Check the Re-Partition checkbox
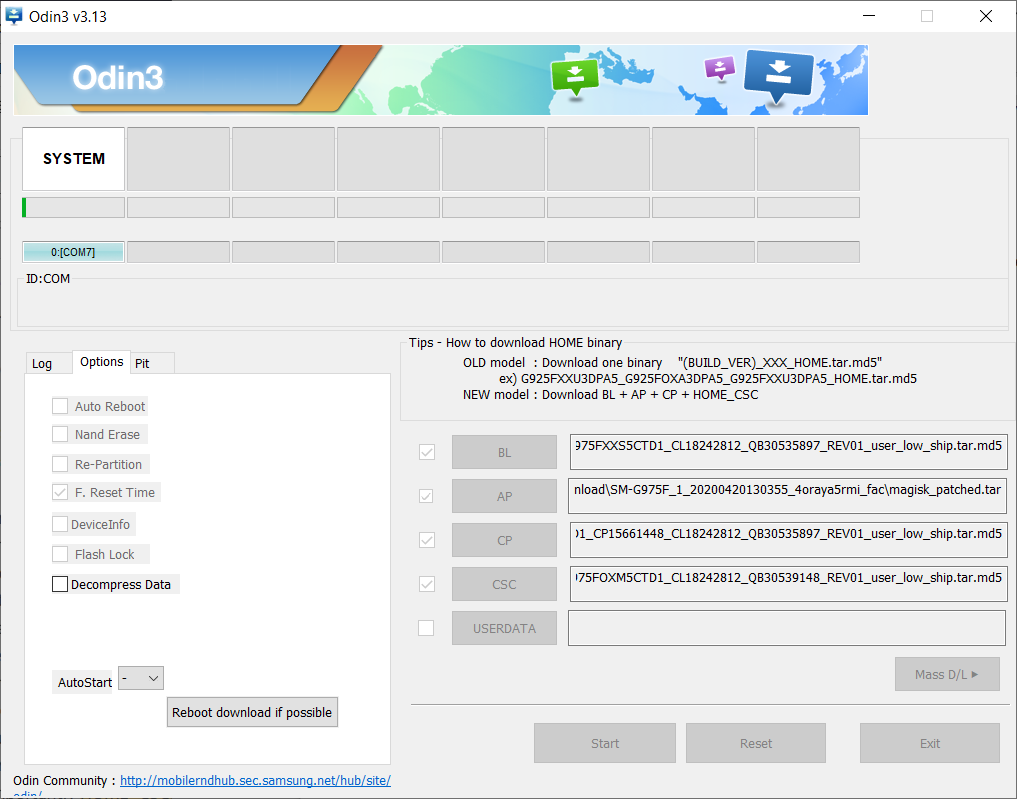 60,464
